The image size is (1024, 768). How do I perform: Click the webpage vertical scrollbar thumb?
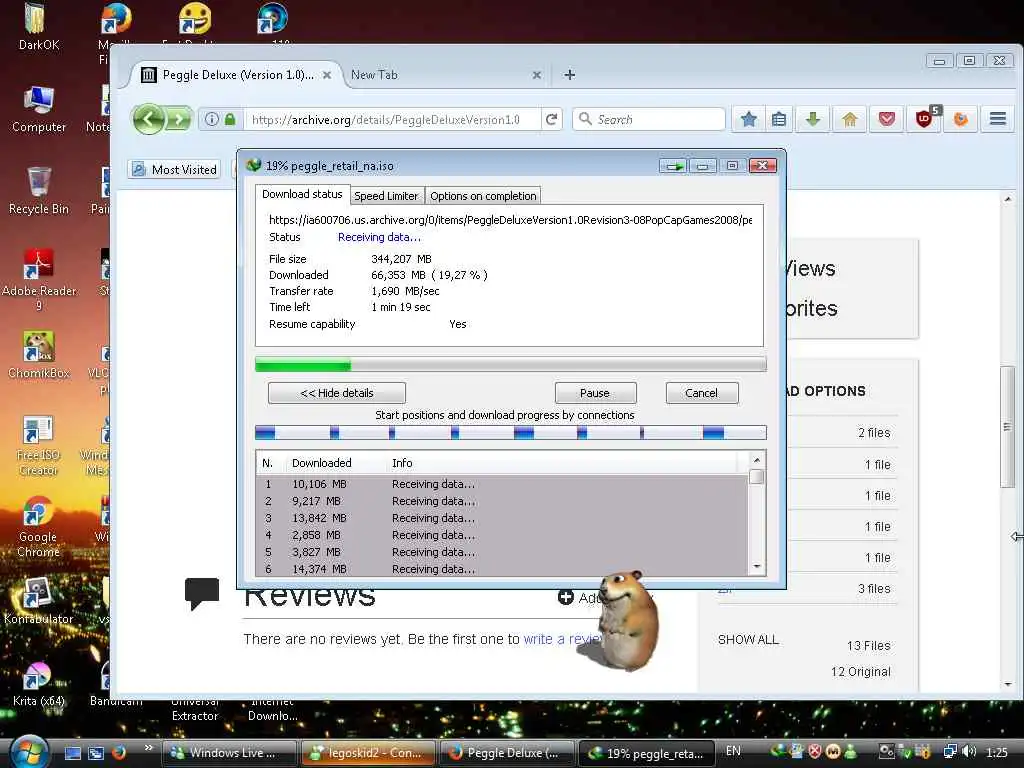tap(1008, 427)
